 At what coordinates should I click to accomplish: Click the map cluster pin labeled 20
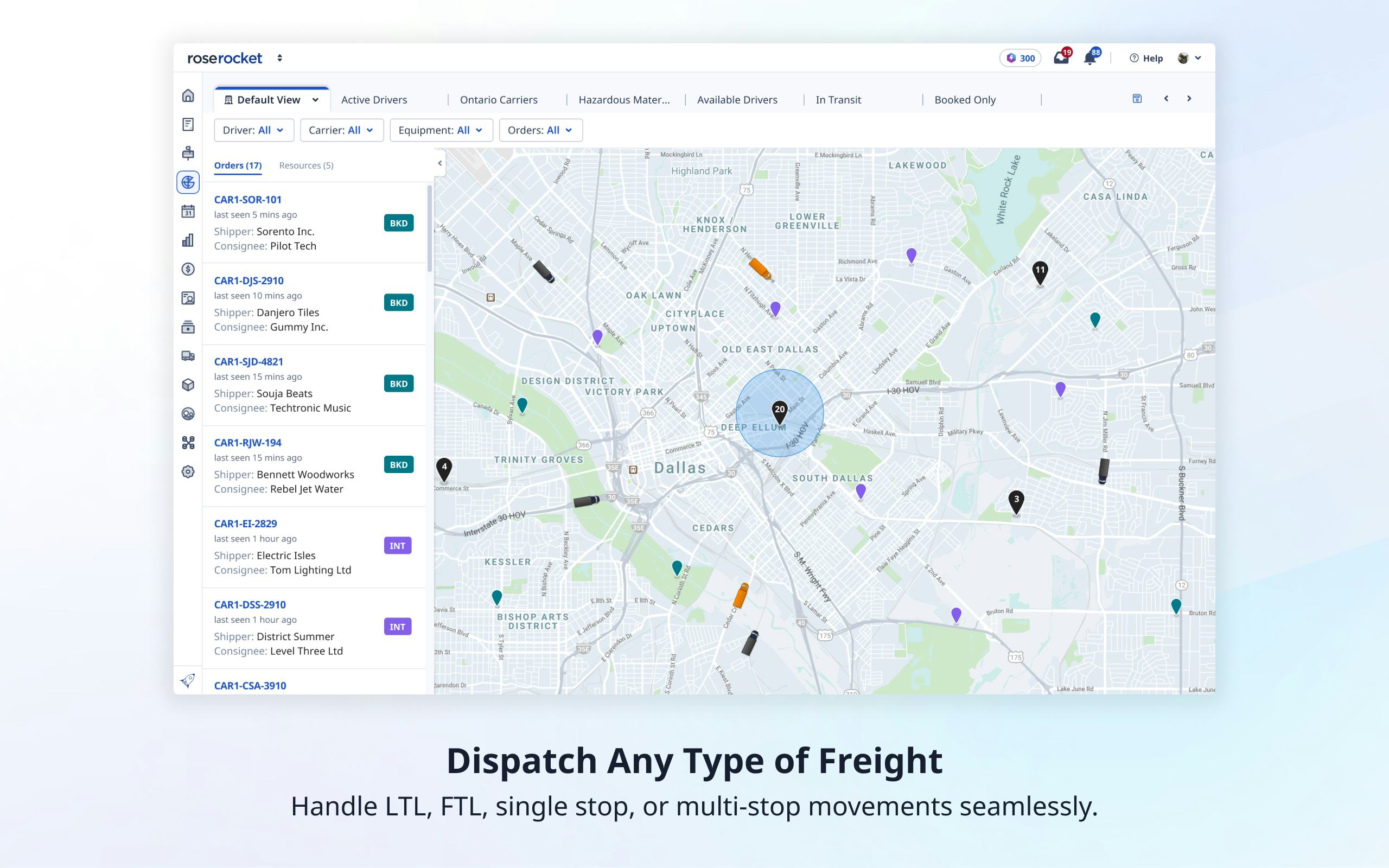779,411
